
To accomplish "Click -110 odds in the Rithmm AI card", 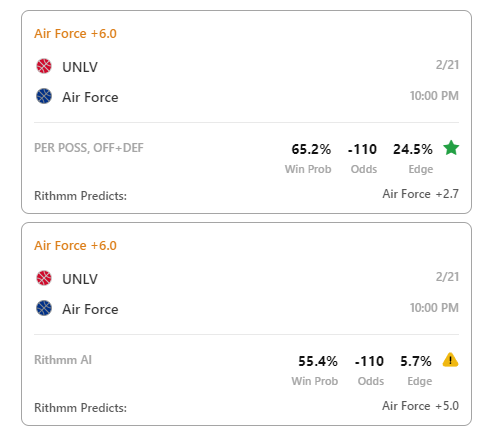I will (x=369, y=361).
